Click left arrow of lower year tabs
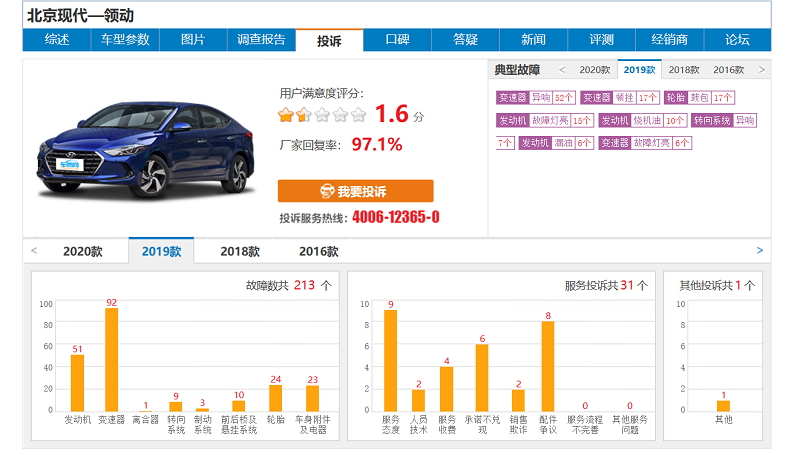800x455 pixels. tap(34, 250)
